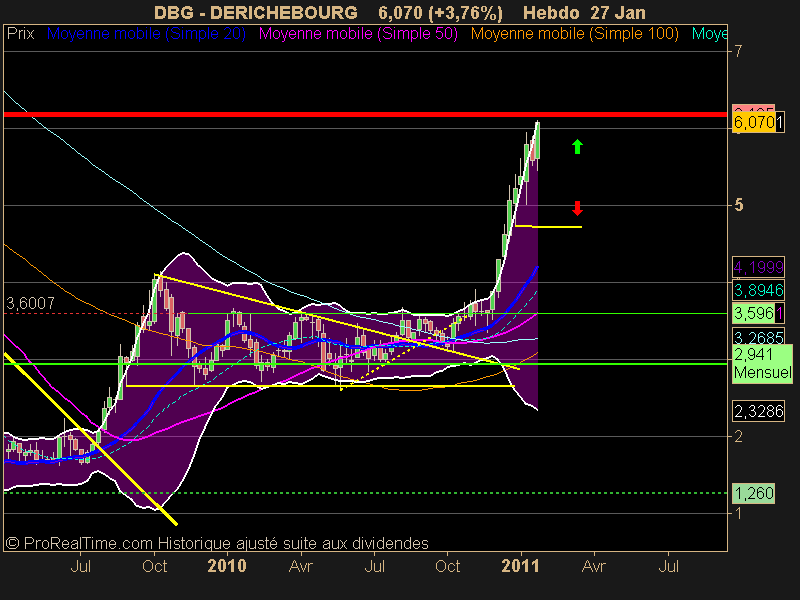Image resolution: width=800 pixels, height=600 pixels.
Task: Click the '5' price axis label
Action: pos(738,205)
